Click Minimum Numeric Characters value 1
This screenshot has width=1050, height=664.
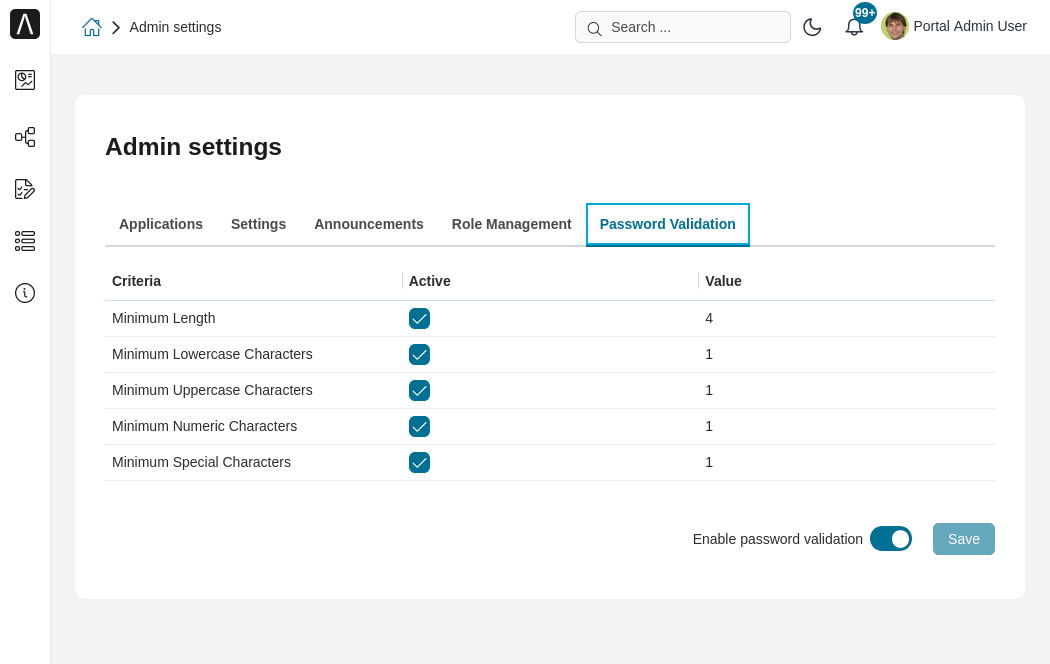click(709, 426)
